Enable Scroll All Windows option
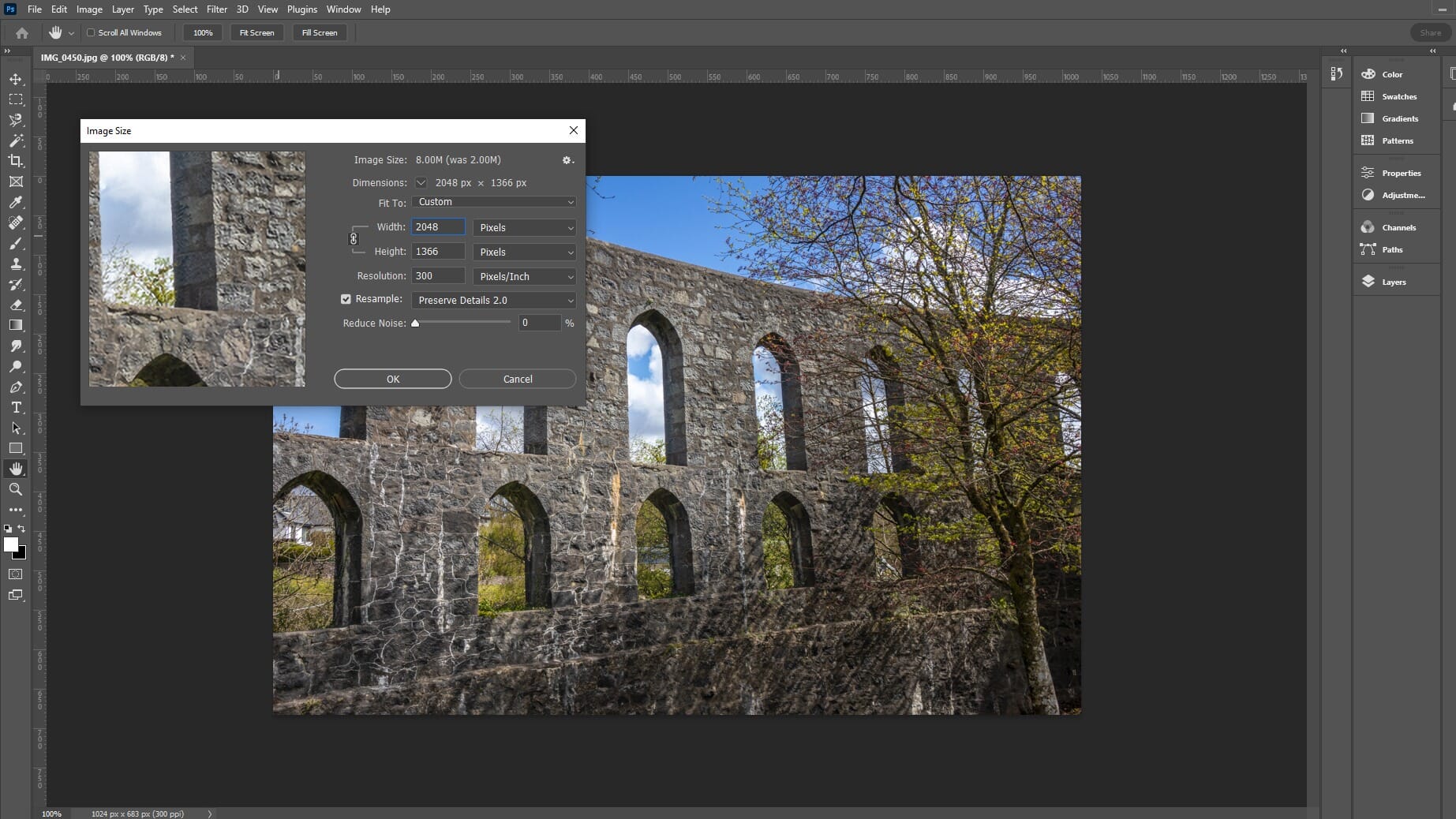The height and width of the screenshot is (819, 1456). pyautogui.click(x=91, y=32)
